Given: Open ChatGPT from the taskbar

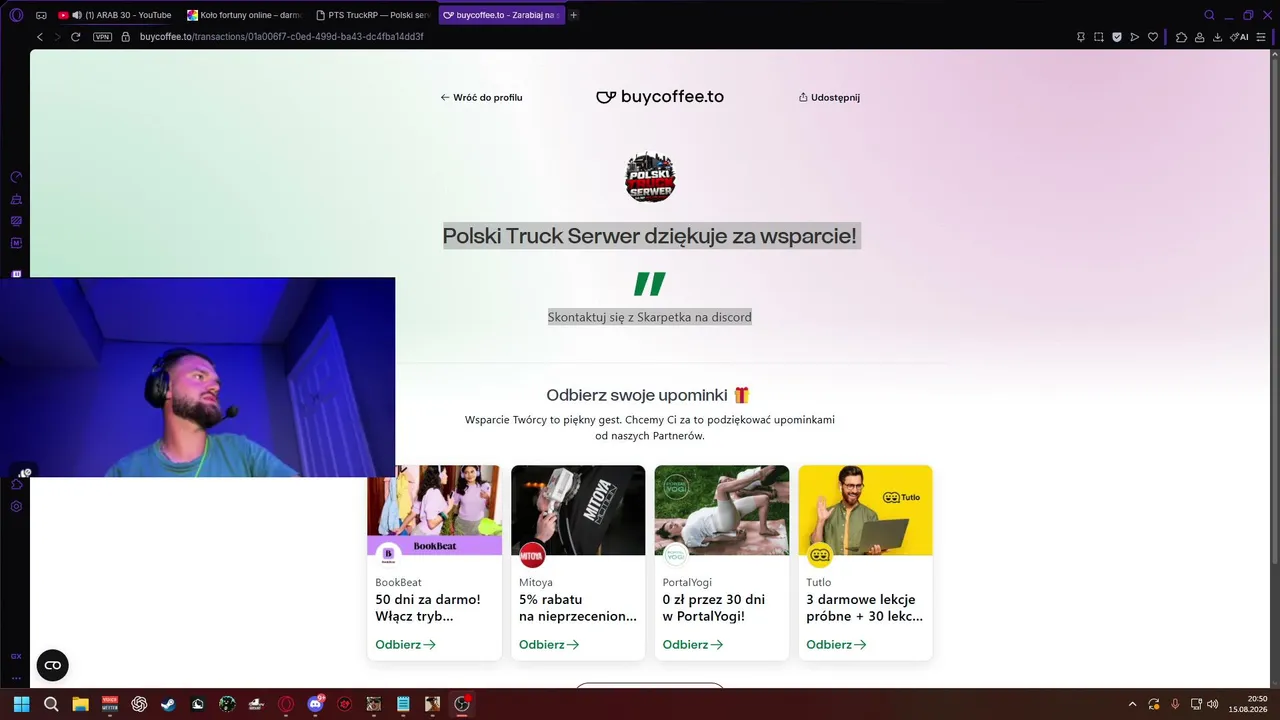Looking at the screenshot, I should (139, 704).
